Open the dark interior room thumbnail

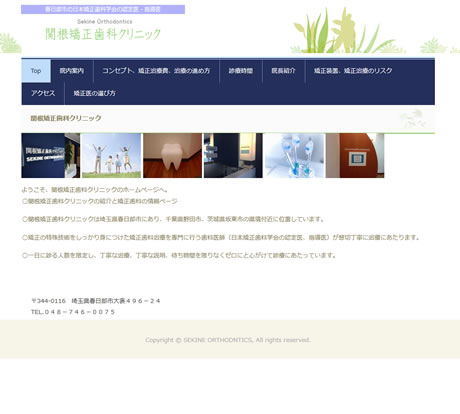(x=233, y=155)
